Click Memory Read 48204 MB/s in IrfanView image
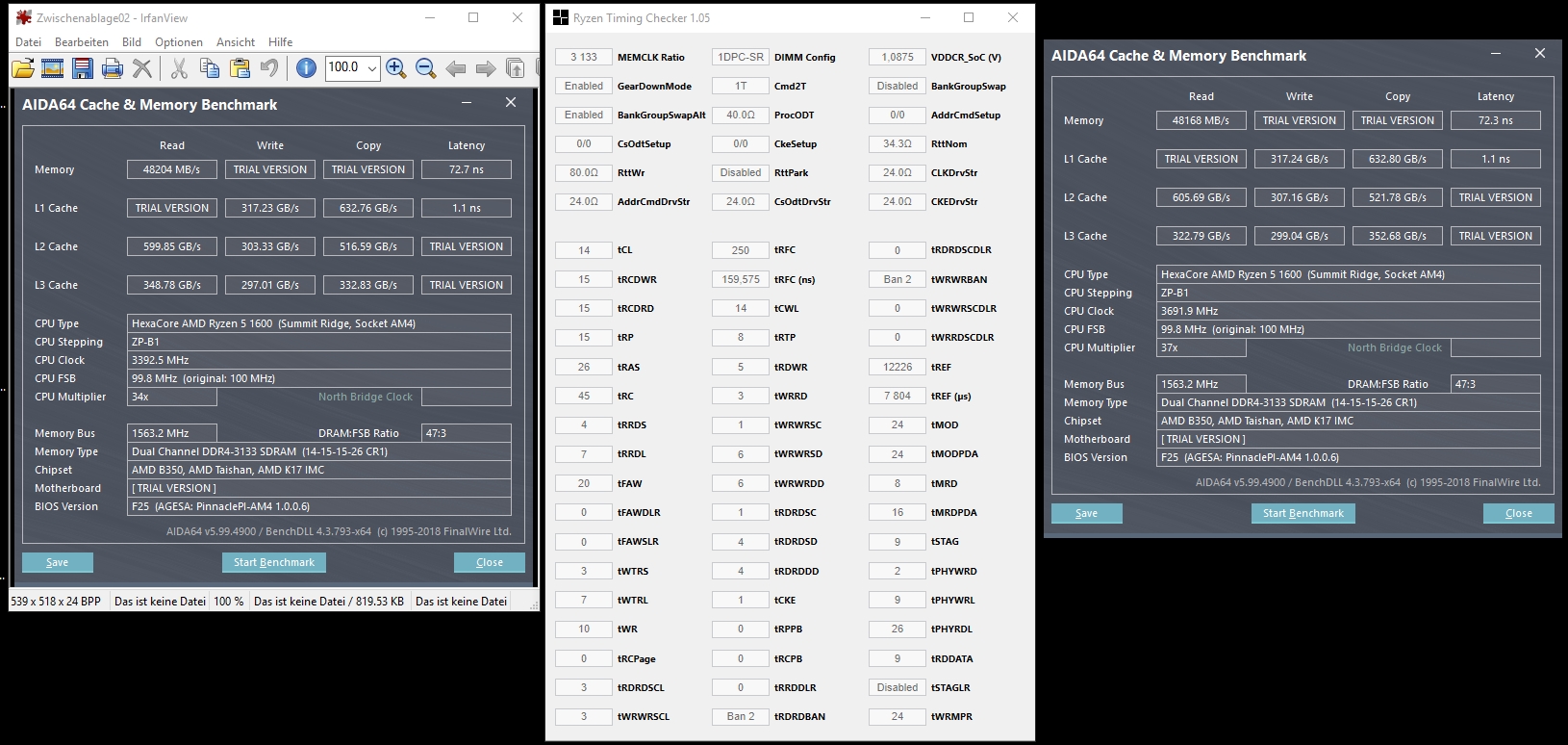Image resolution: width=1568 pixels, height=745 pixels. pos(172,169)
